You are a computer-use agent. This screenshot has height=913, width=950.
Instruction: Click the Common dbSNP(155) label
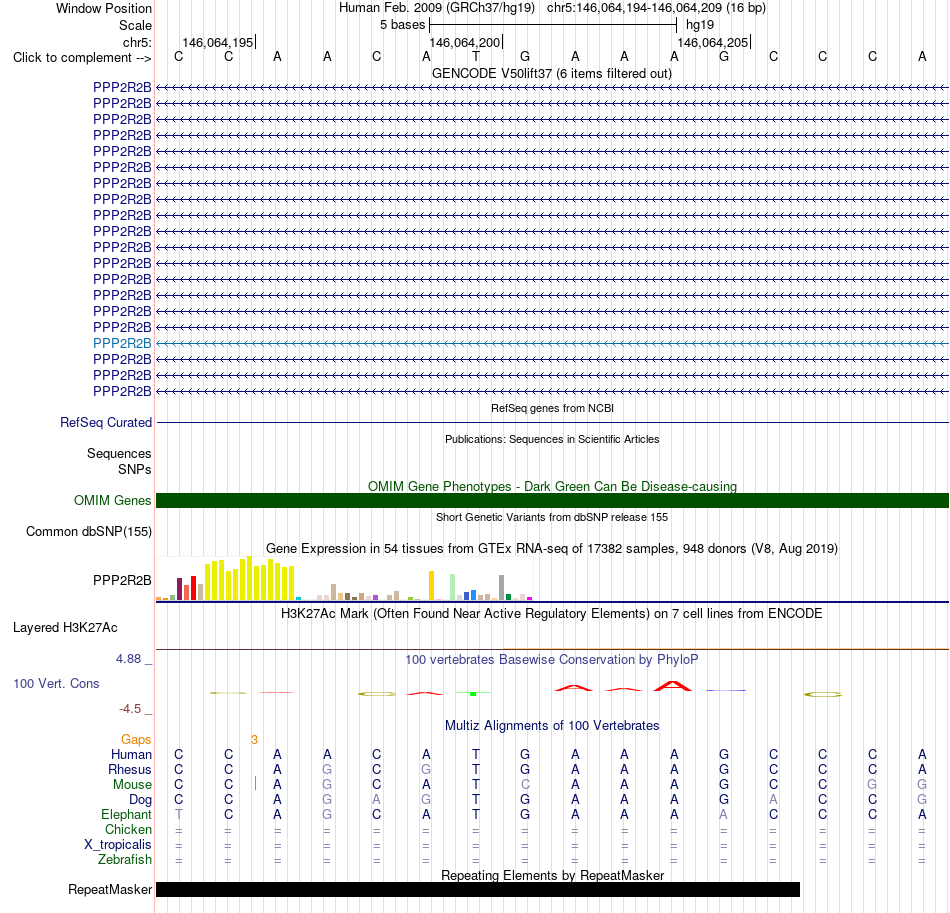[x=89, y=531]
